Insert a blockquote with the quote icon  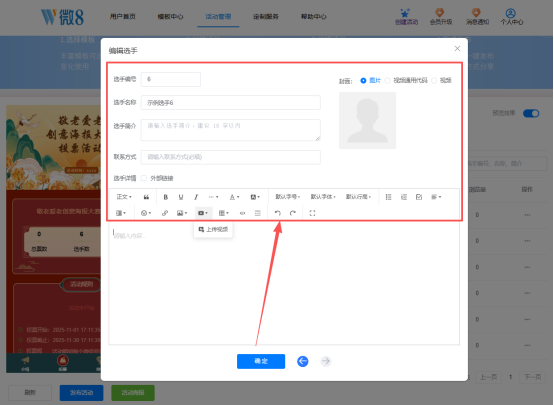coord(146,197)
